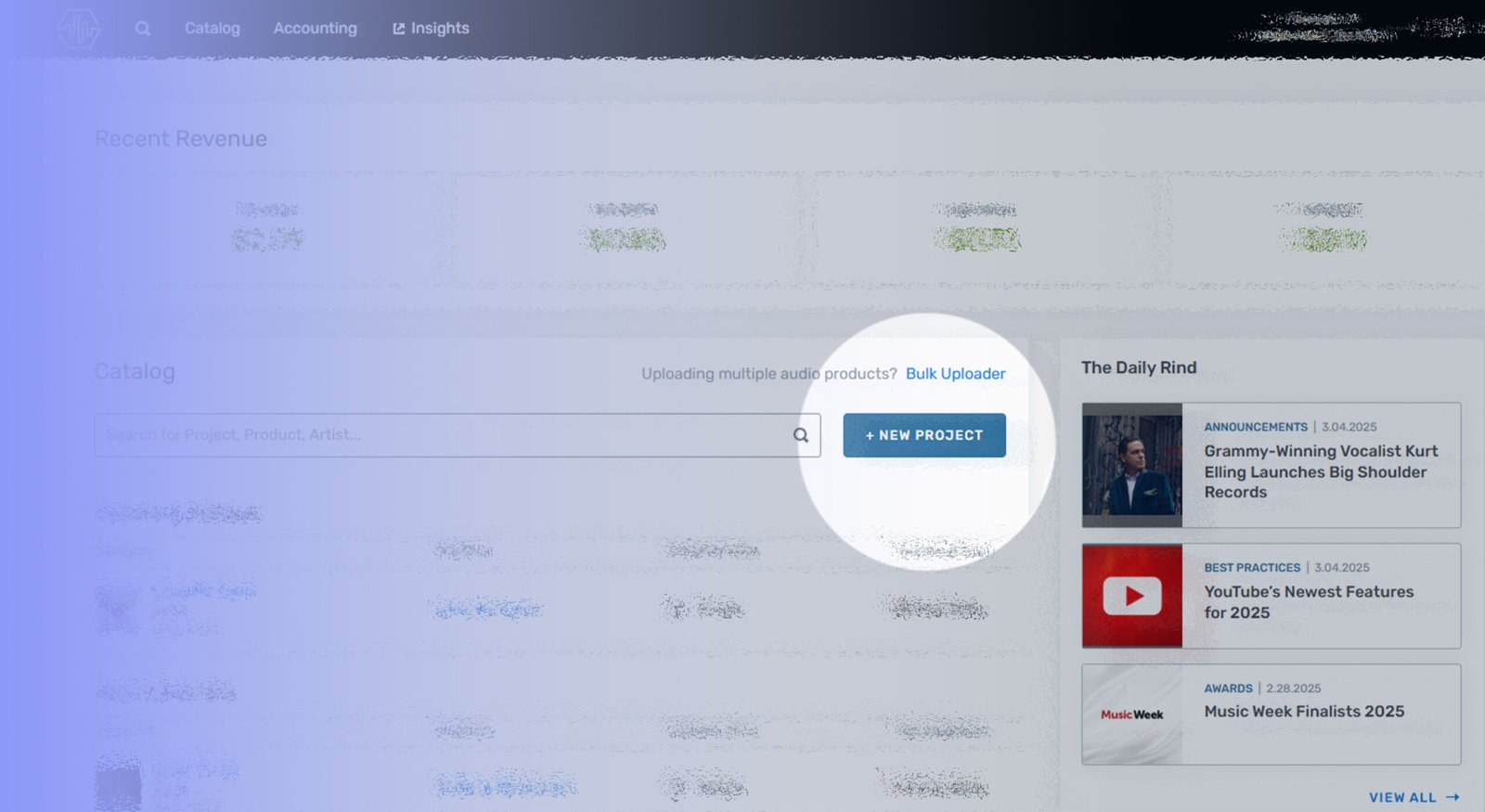Open the Kurt Elling article thumbnail
This screenshot has width=1485, height=812.
point(1131,465)
